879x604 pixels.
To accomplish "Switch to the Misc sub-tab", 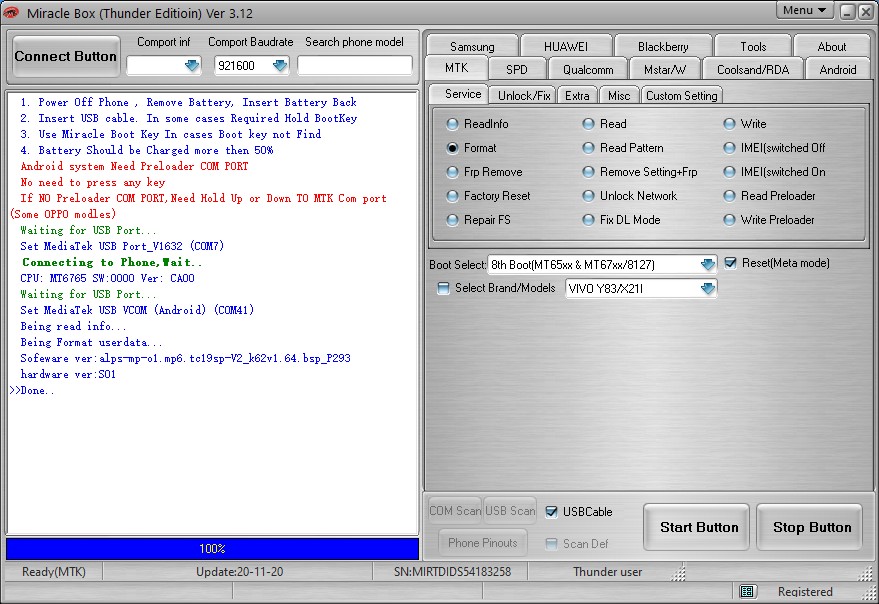I will pos(619,95).
